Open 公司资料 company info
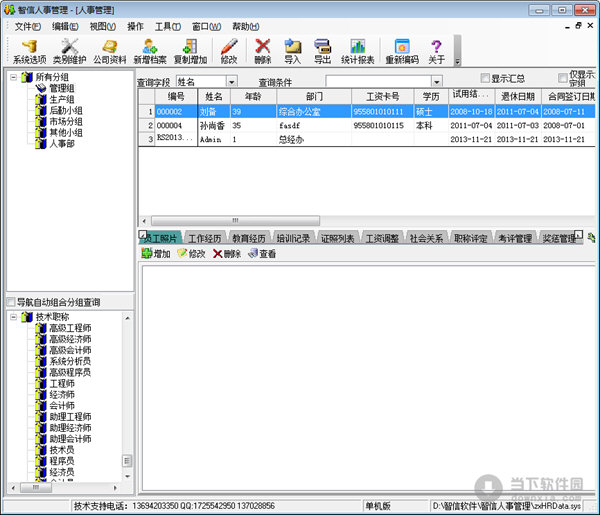This screenshot has height=515, width=600. pyautogui.click(x=110, y=52)
